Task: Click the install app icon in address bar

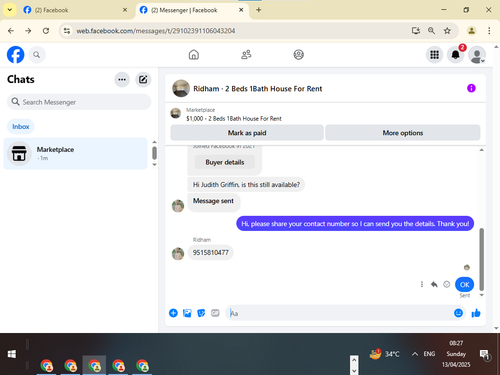Action: click(415, 31)
